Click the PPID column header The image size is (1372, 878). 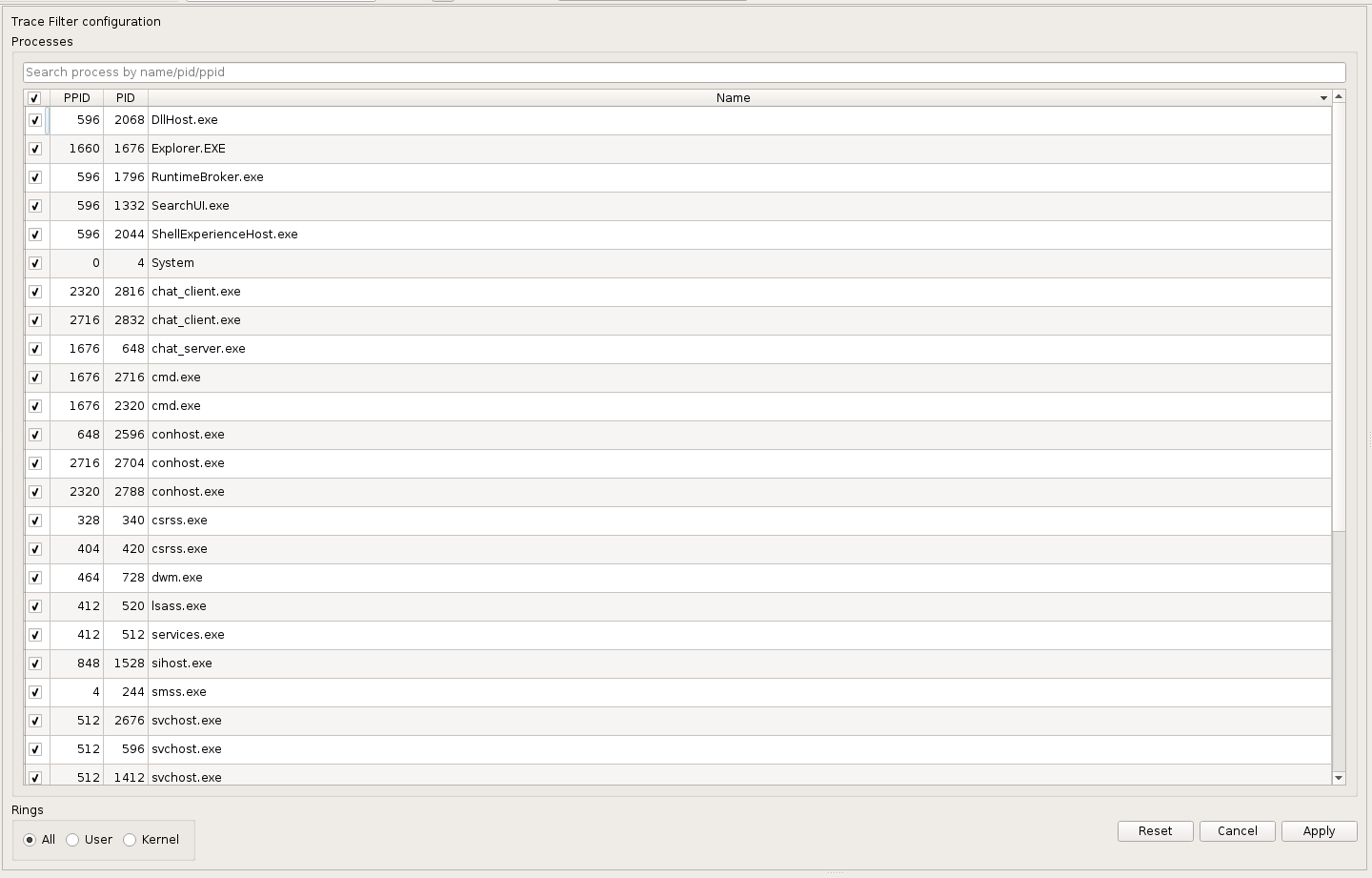[x=77, y=97]
